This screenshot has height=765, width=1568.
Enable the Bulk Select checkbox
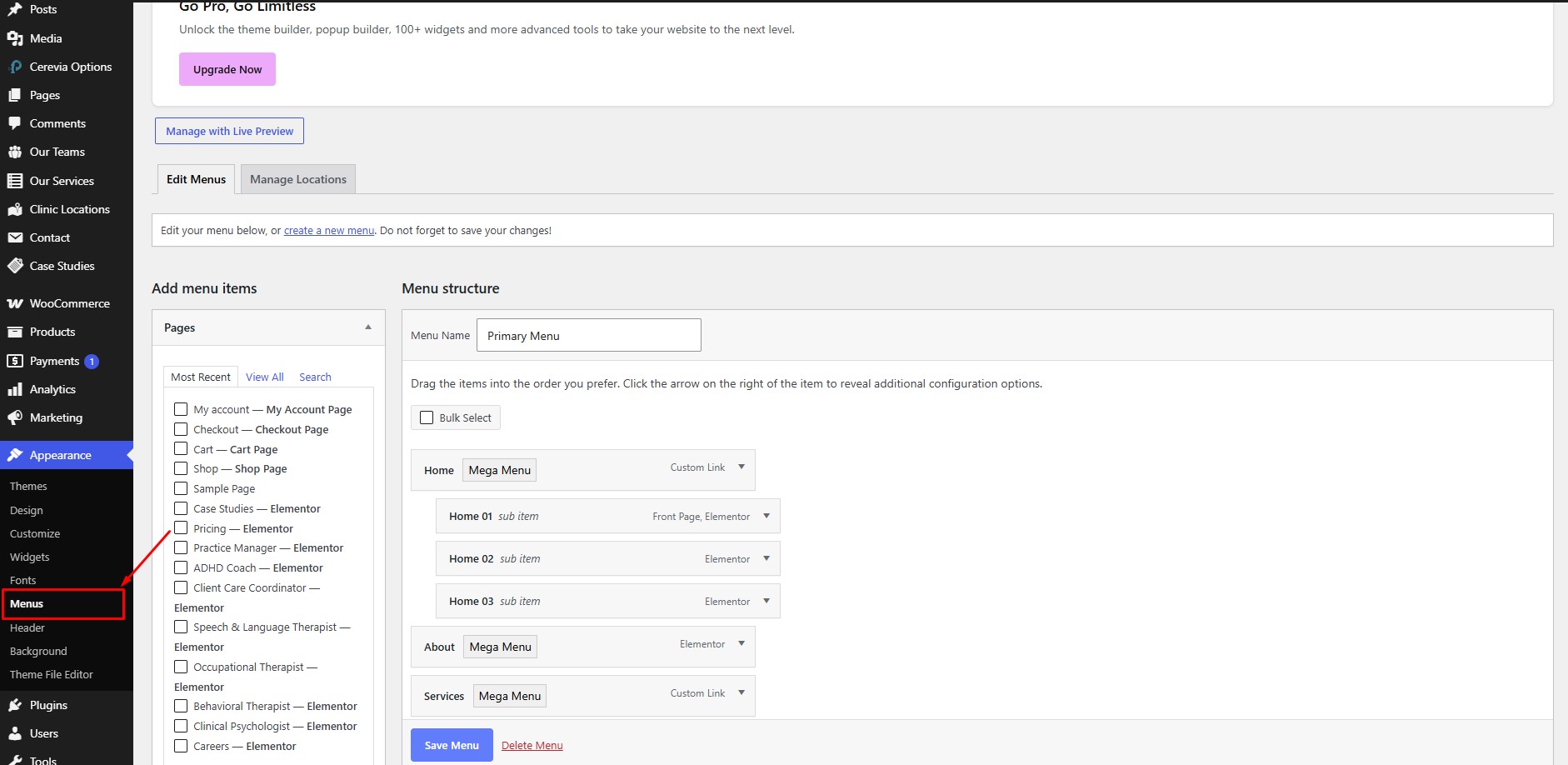[427, 417]
